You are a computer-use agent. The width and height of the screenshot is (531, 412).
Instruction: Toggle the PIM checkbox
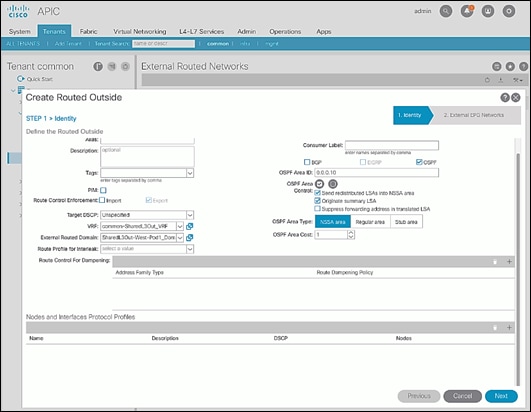pos(103,190)
